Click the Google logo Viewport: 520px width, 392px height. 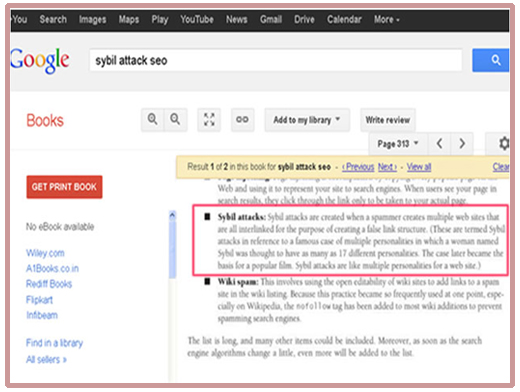coord(40,60)
